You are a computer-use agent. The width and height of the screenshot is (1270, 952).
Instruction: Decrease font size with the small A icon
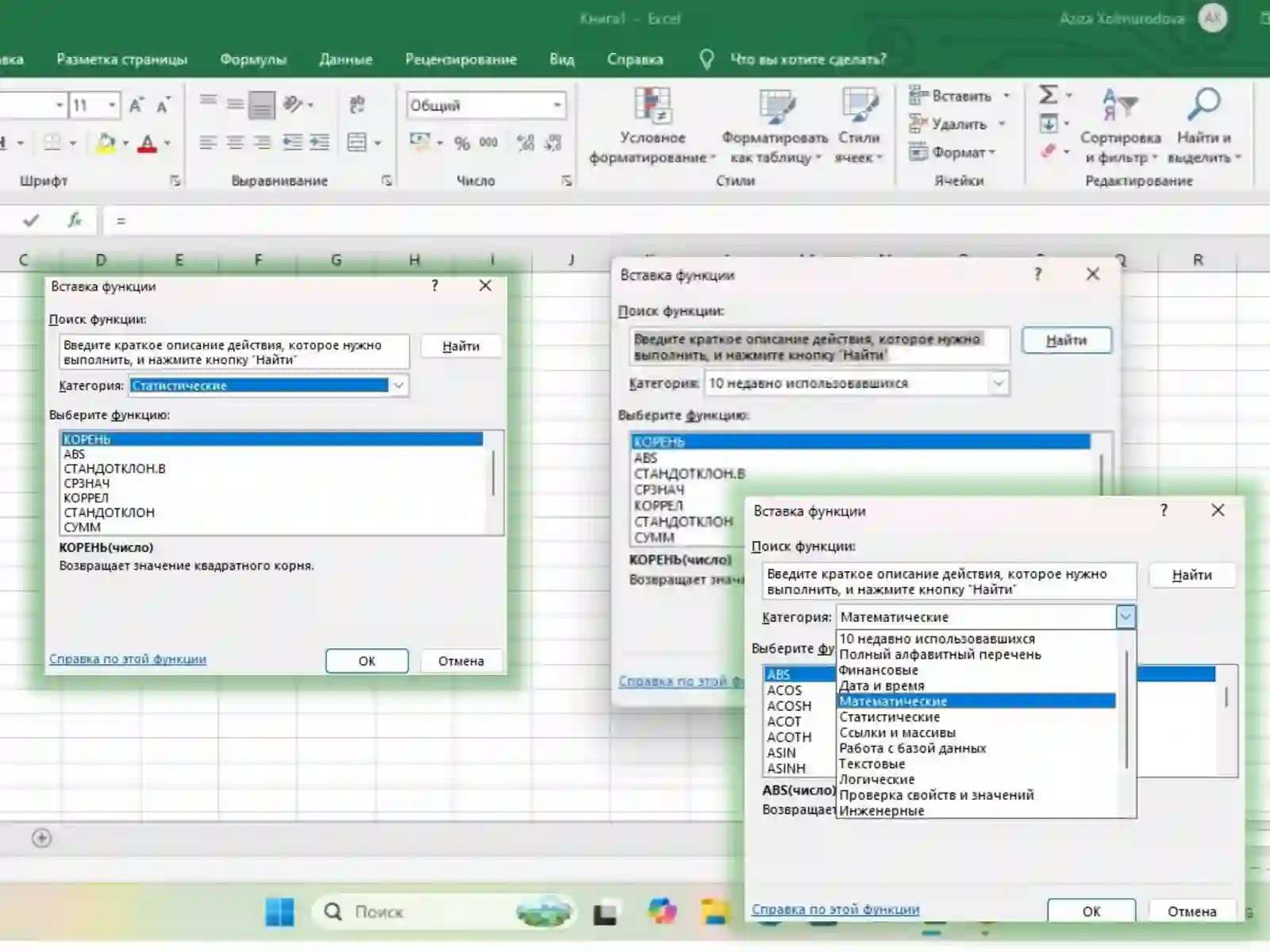click(x=164, y=105)
